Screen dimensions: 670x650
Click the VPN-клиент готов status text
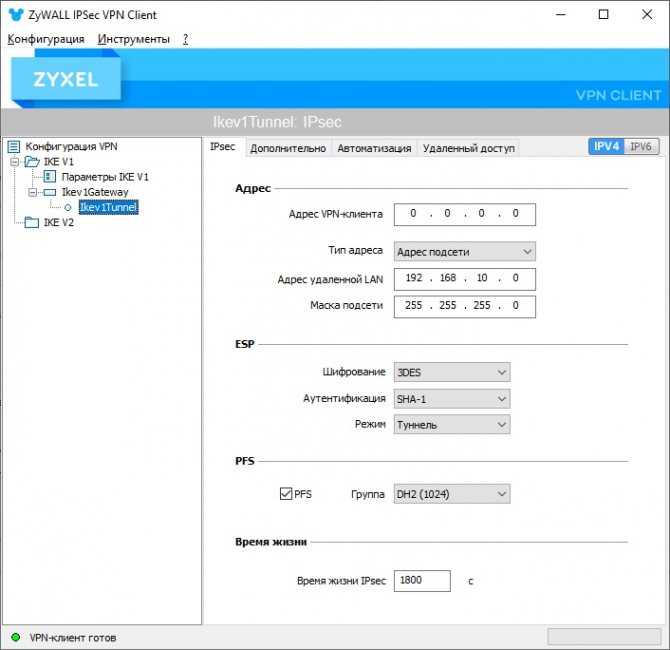point(73,637)
